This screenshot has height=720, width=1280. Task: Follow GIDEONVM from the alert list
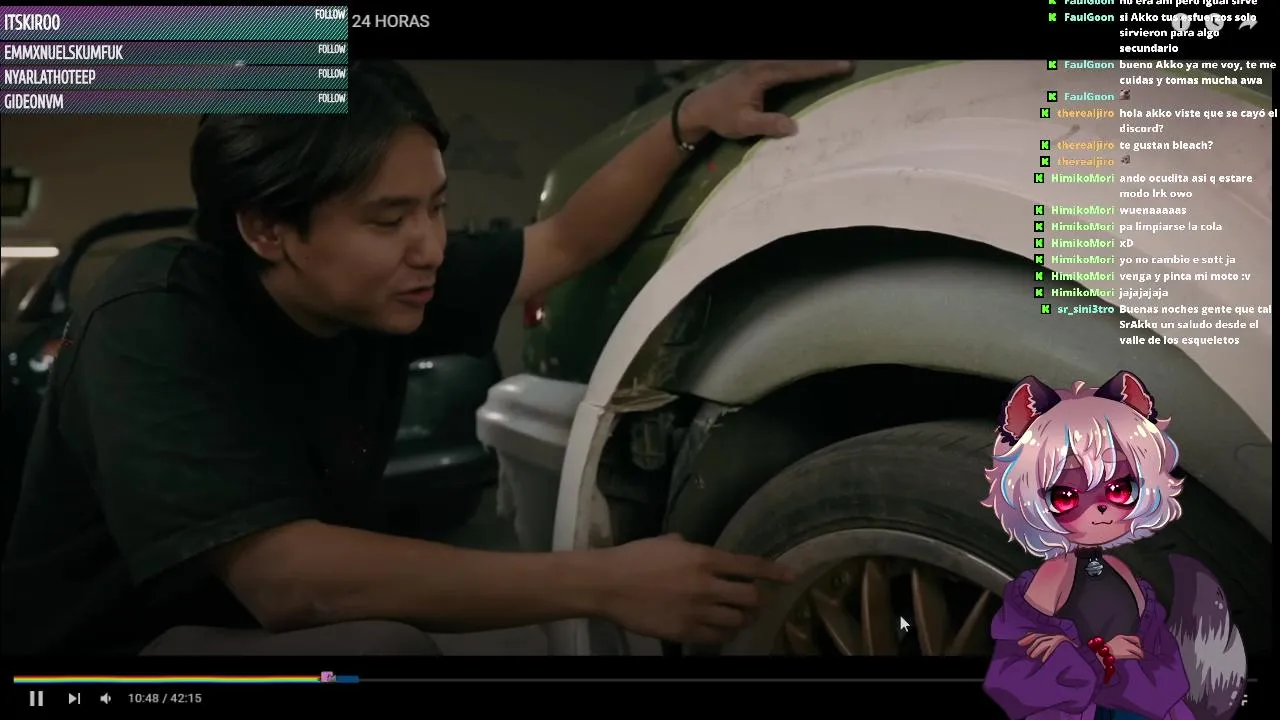[x=331, y=98]
